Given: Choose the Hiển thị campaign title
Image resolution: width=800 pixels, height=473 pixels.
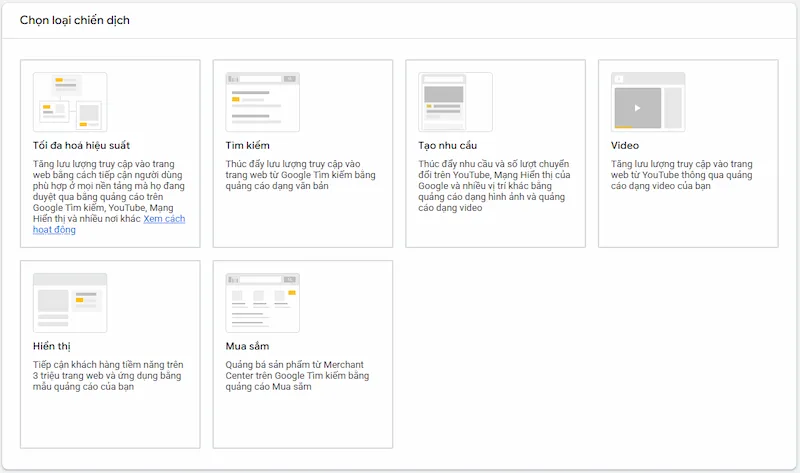Looking at the screenshot, I should pos(51,346).
